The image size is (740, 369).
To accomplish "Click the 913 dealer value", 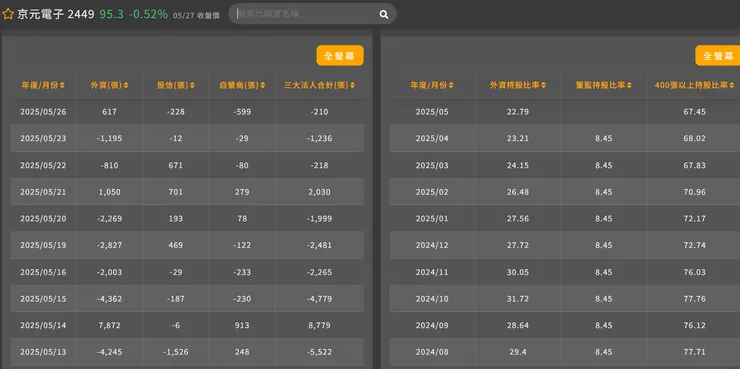I will (242, 326).
